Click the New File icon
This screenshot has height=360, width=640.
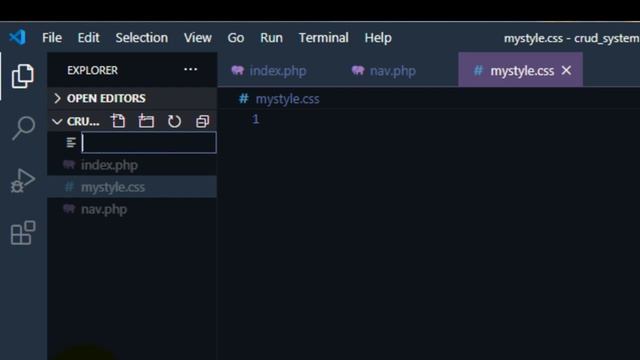(118, 121)
